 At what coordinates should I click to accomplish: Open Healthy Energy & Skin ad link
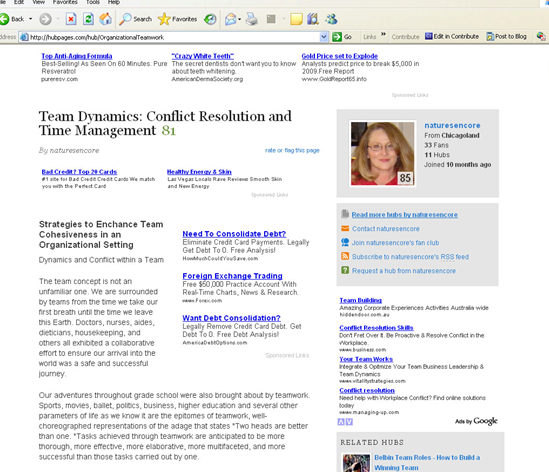tap(199, 172)
